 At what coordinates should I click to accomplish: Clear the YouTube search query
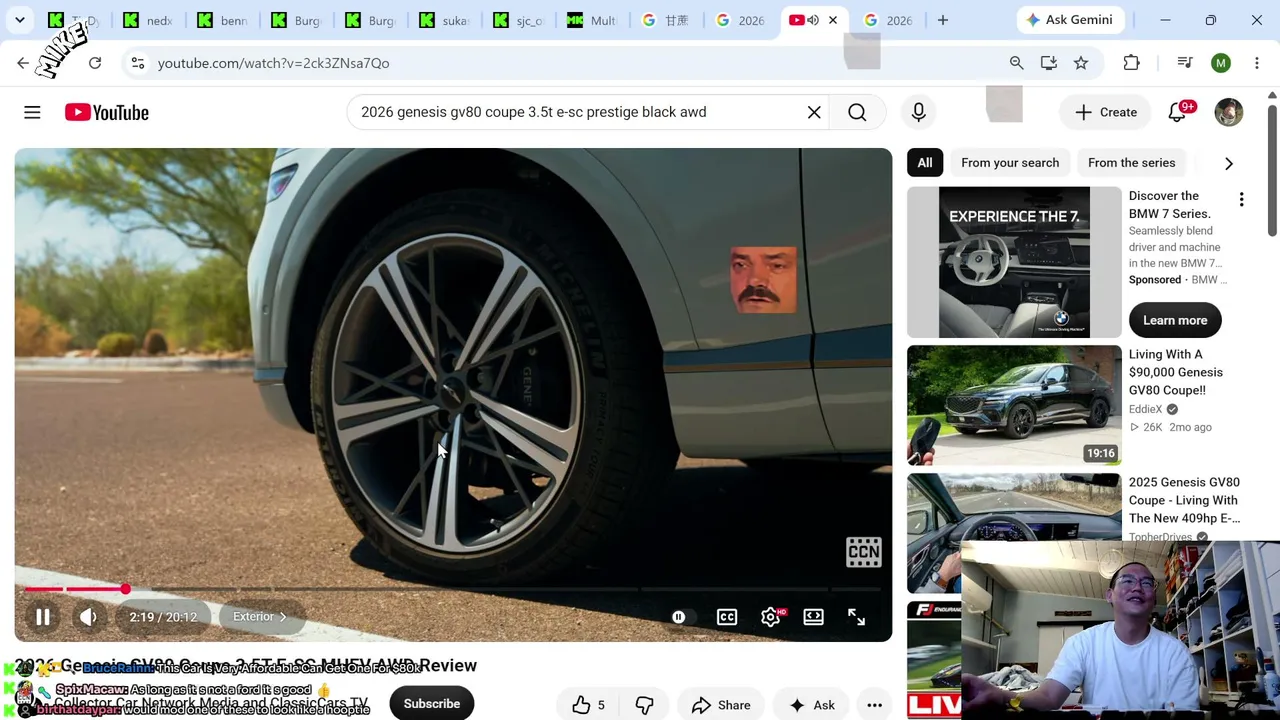[814, 112]
